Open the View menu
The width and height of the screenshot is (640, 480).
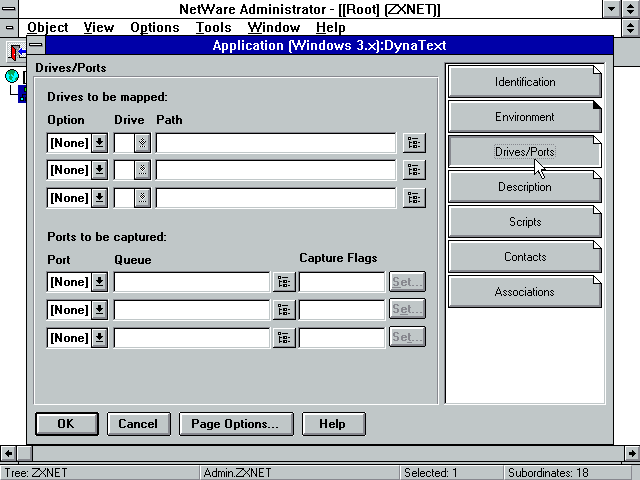coord(99,27)
